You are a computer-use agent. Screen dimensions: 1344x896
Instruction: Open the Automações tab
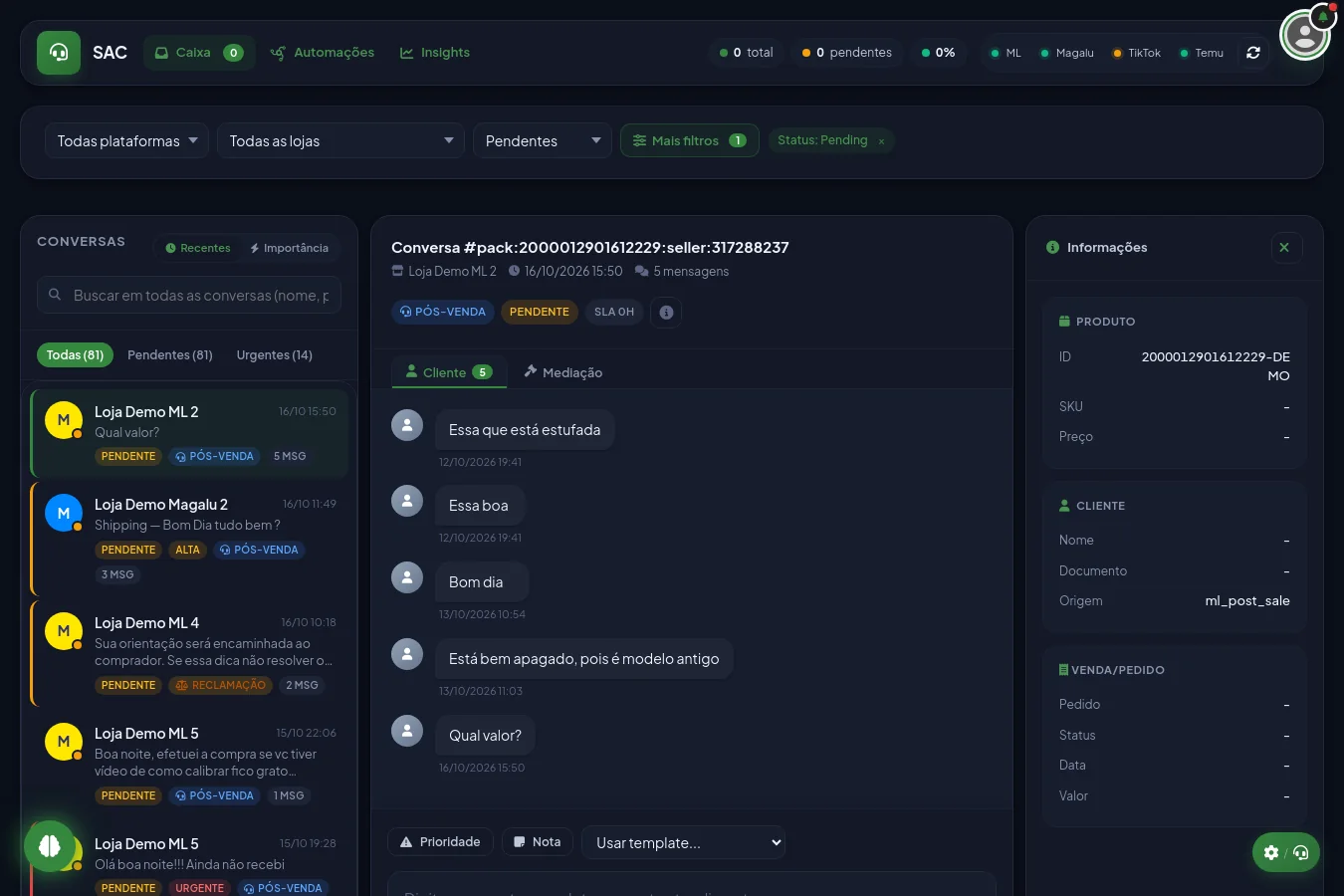point(322,53)
